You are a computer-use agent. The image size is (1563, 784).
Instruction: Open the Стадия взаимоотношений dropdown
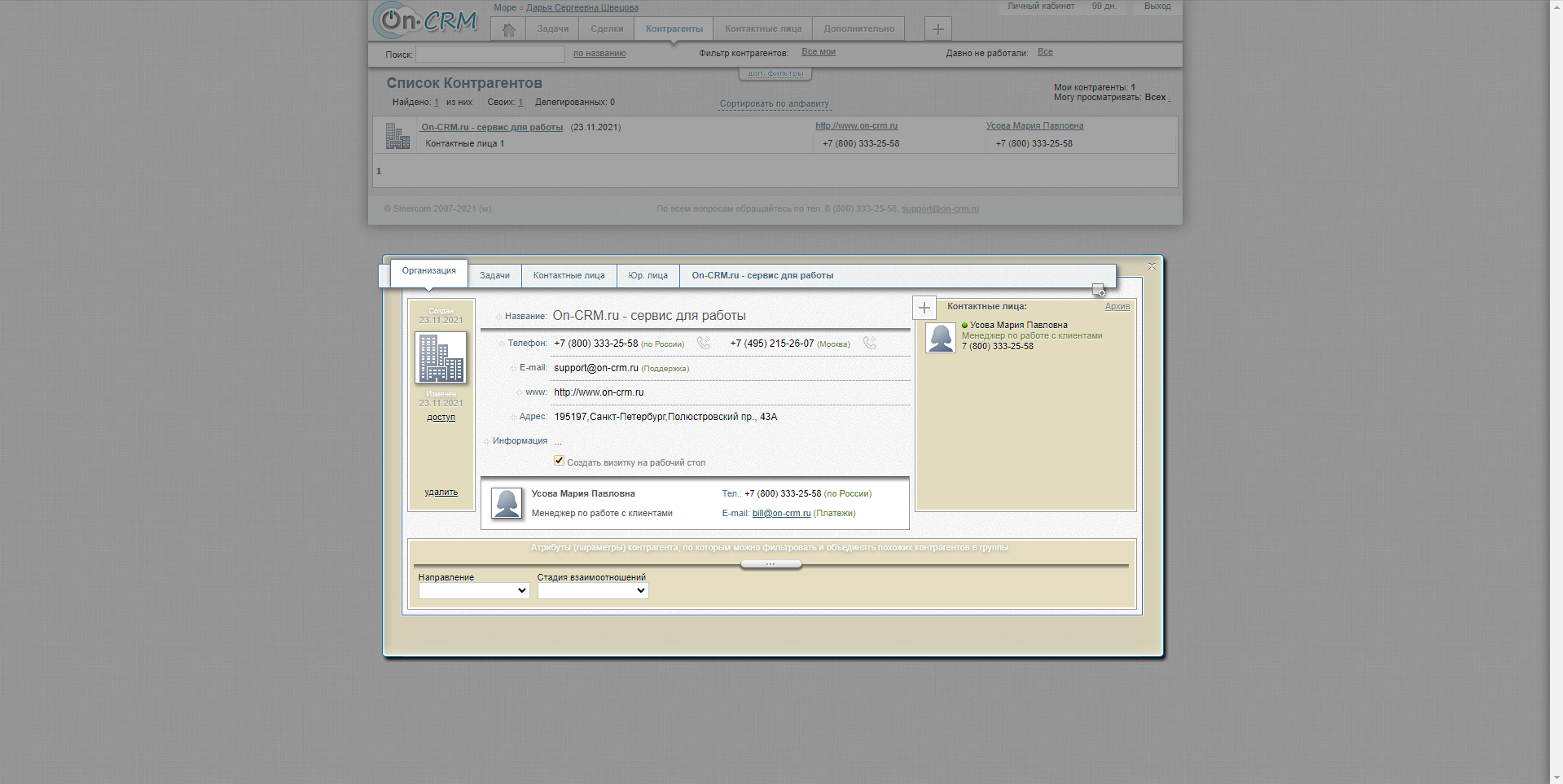pyautogui.click(x=593, y=591)
